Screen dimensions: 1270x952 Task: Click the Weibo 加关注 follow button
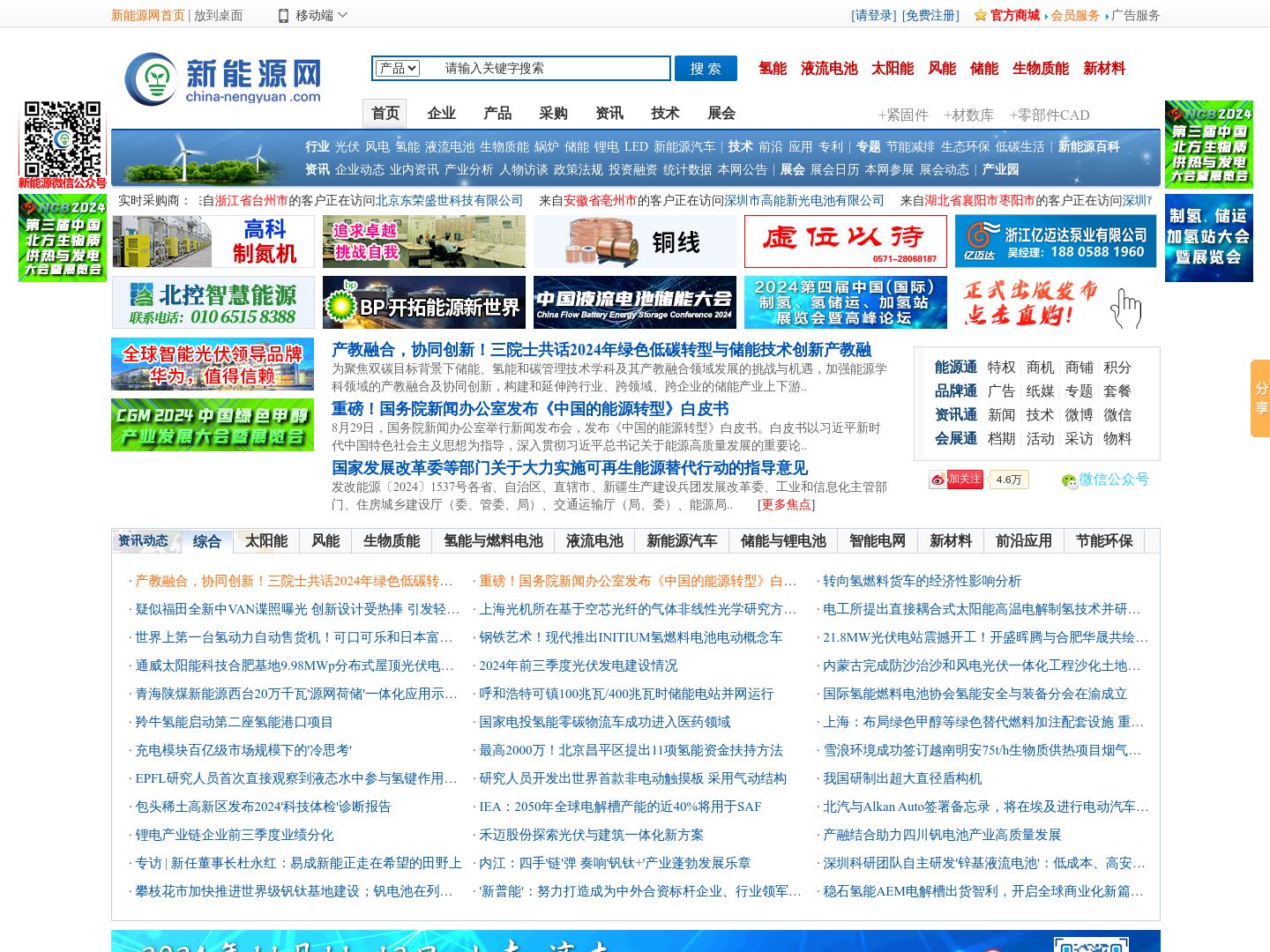tap(956, 480)
